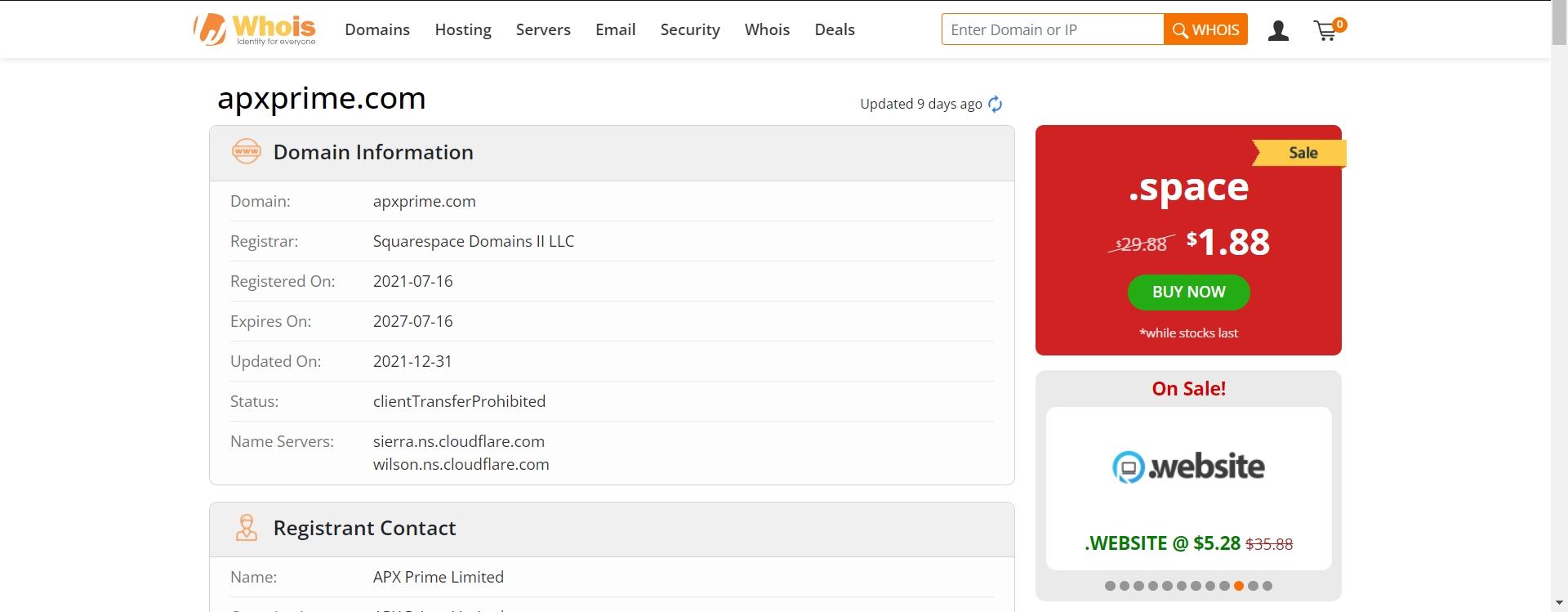The image size is (1568, 612).
Task: Click name server wilson.ns.cloudflare.com
Action: [x=461, y=464]
